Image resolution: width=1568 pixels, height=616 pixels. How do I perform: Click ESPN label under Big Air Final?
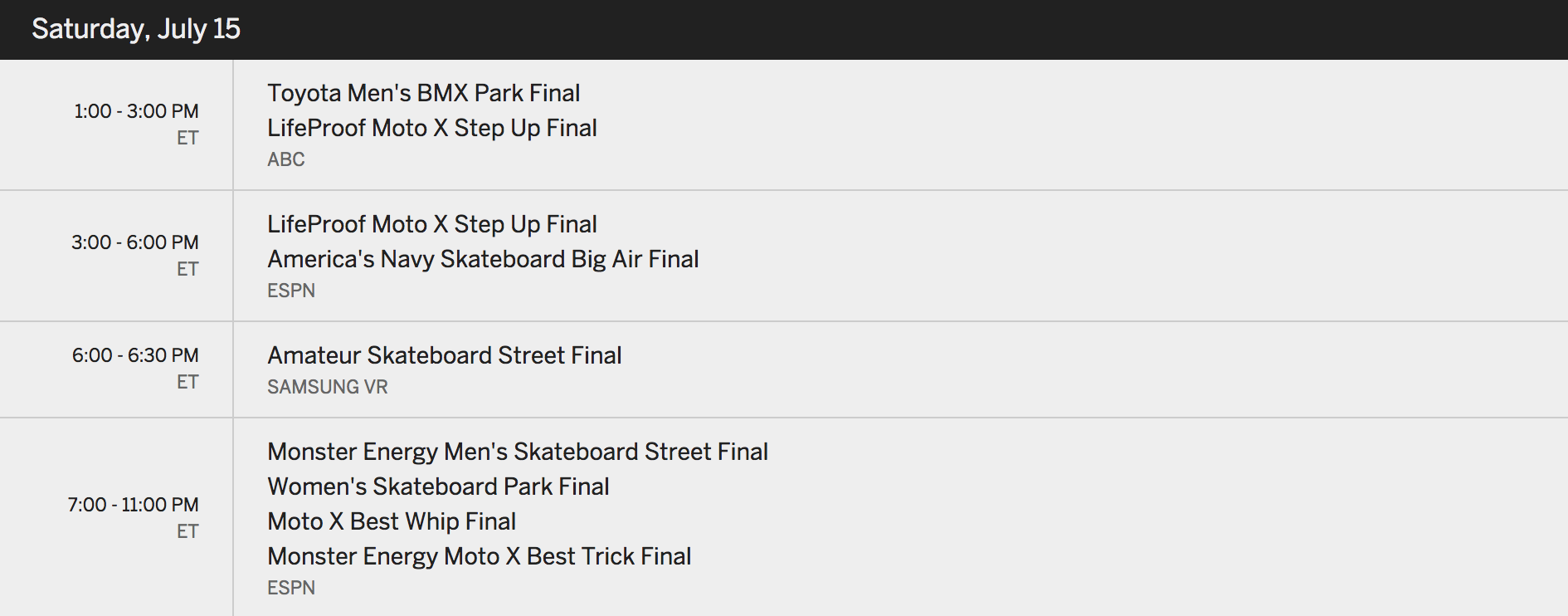point(291,291)
